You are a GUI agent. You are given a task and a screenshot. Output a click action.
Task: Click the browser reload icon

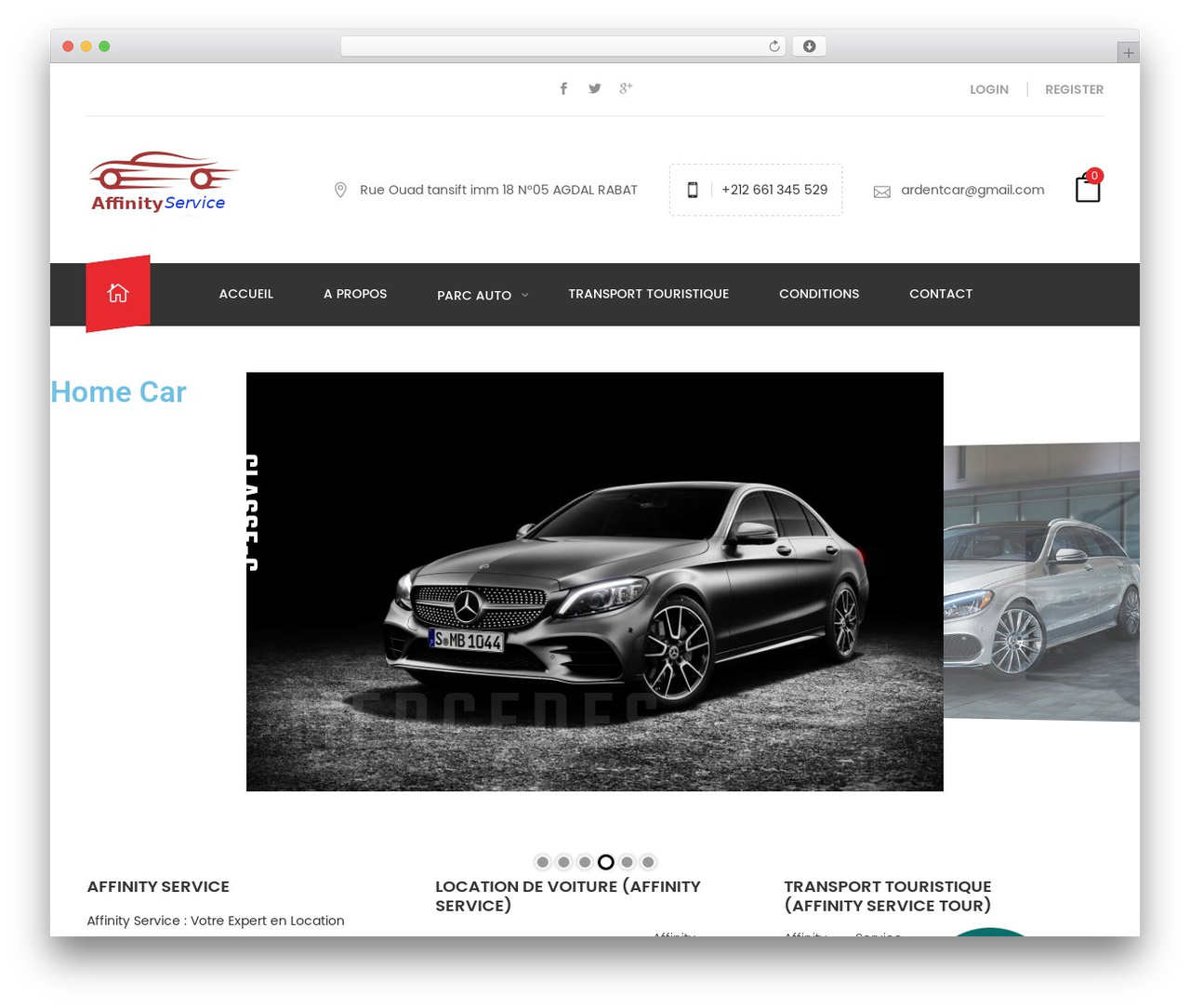click(774, 46)
